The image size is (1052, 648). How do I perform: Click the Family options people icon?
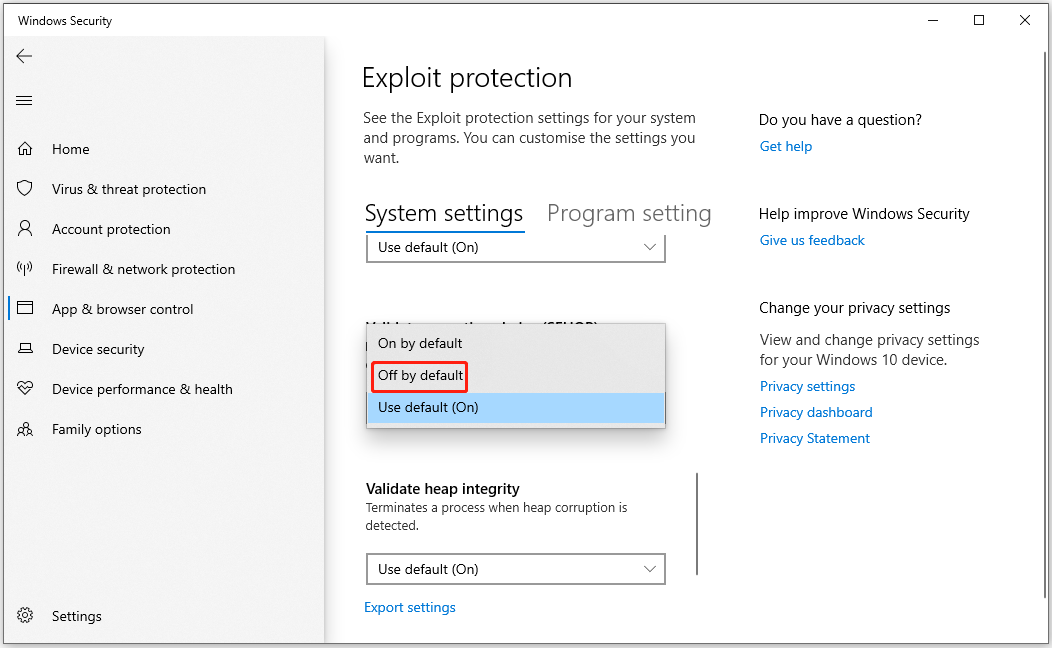(x=25, y=429)
